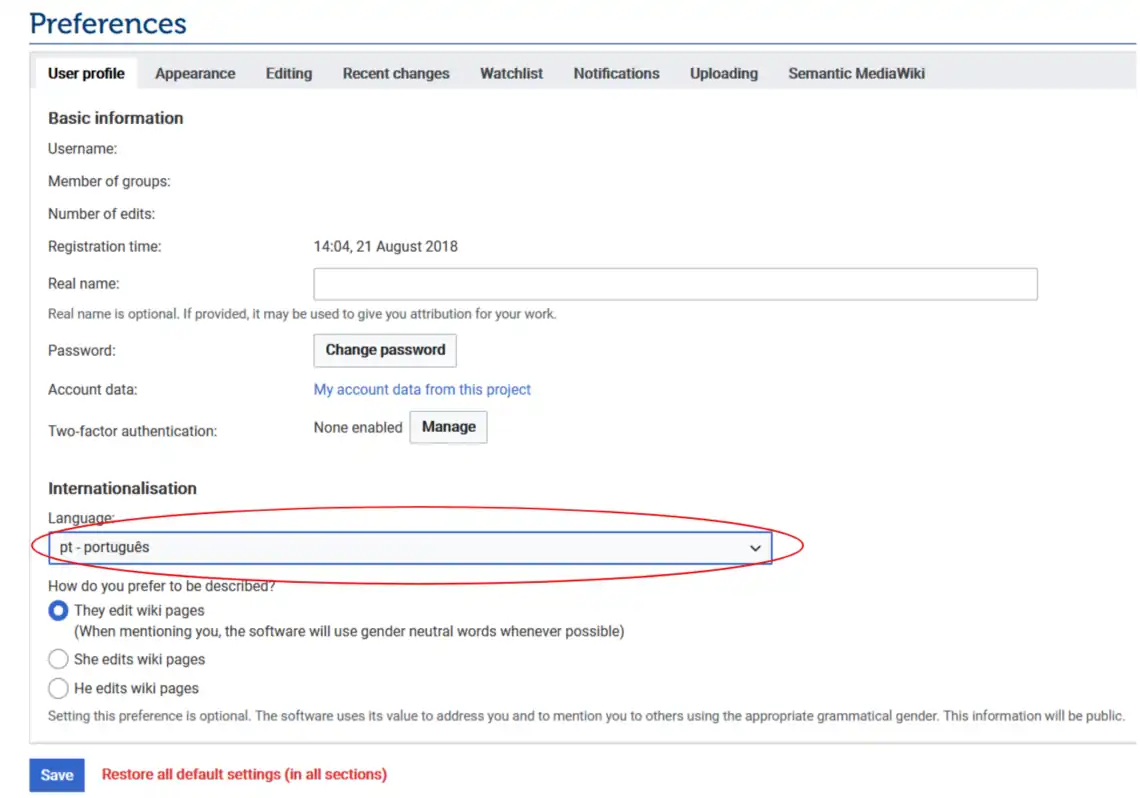1140x798 pixels.
Task: Click the Language dropdown chevron arrow
Action: coord(755,548)
